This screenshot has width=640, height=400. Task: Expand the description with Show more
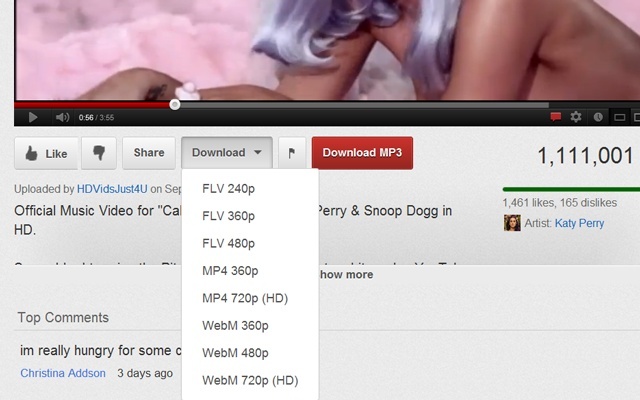click(x=346, y=275)
